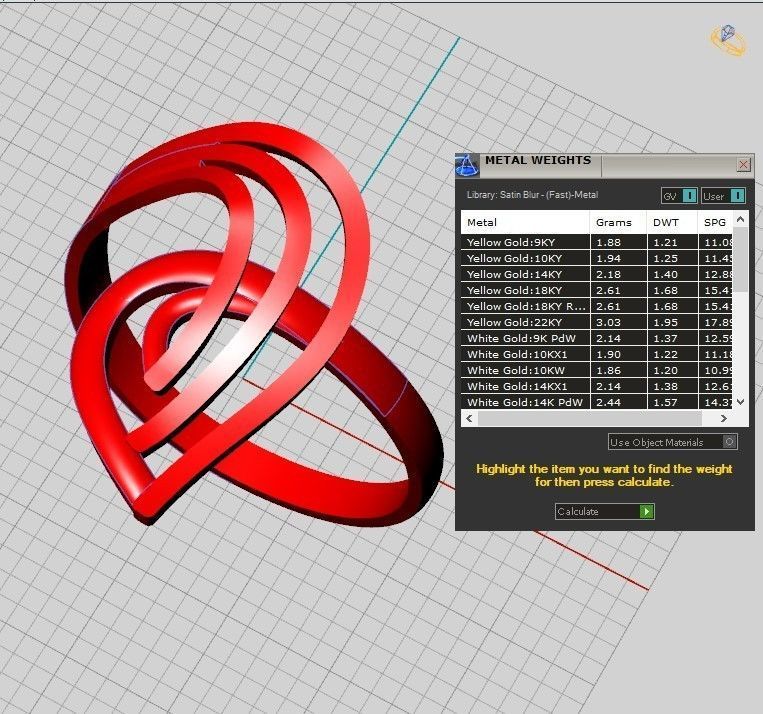Click the table's scroll down arrow
Image resolution: width=763 pixels, height=714 pixels.
pyautogui.click(x=740, y=402)
